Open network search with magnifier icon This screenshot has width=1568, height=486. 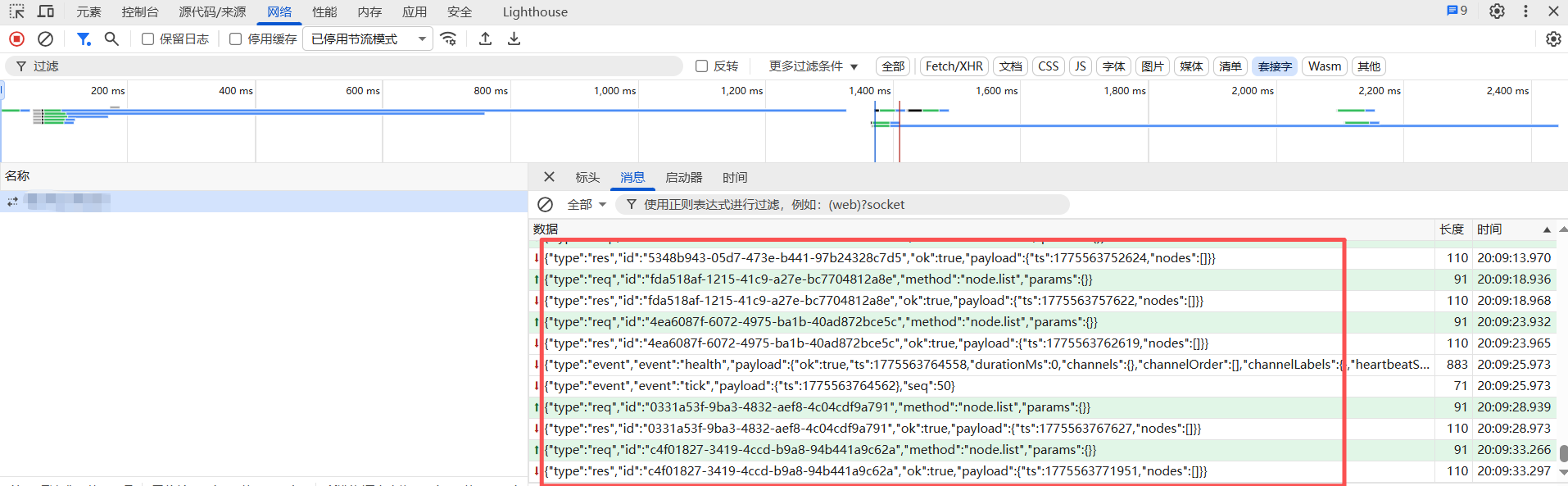pos(111,39)
